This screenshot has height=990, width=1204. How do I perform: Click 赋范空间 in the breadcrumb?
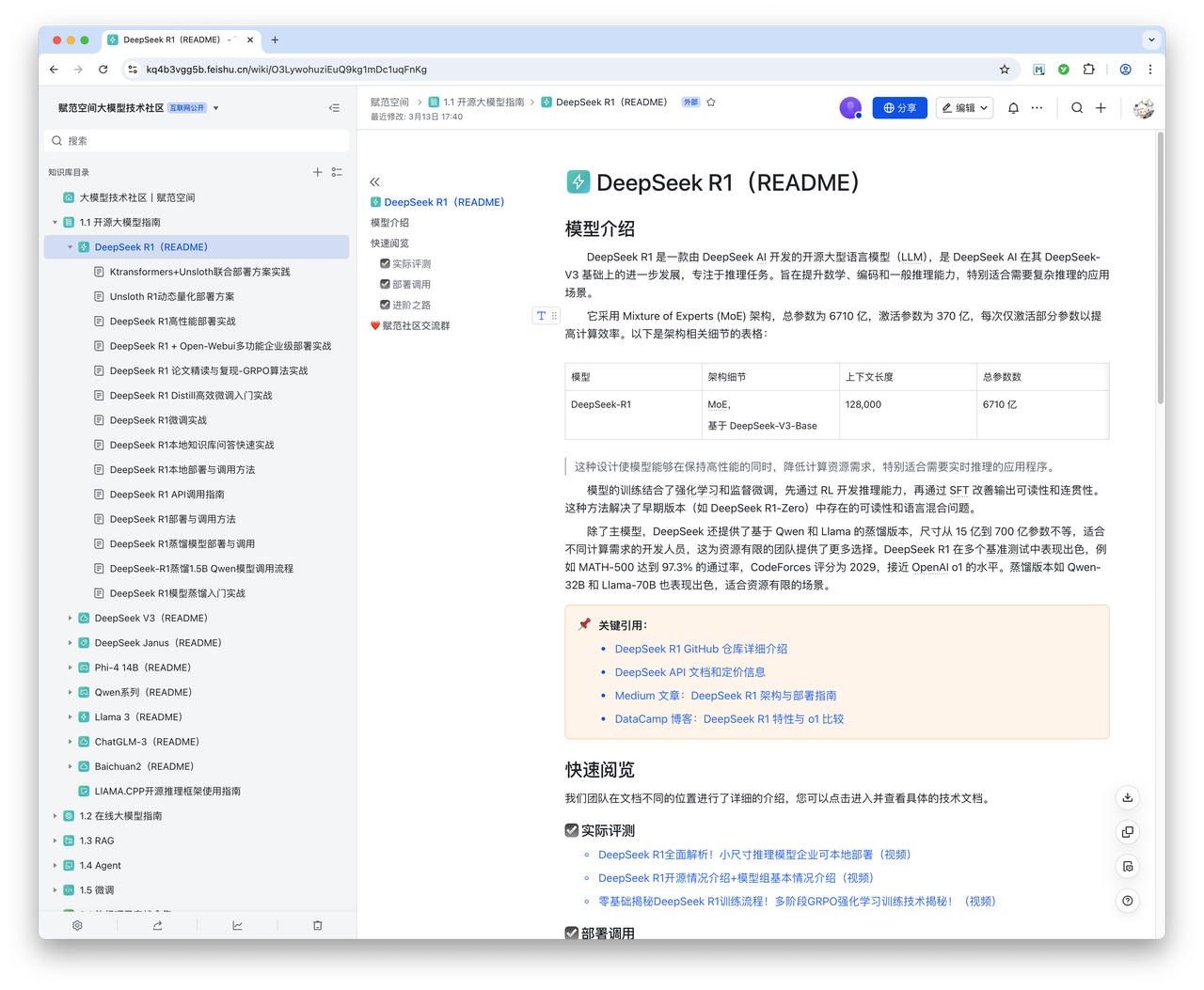[389, 102]
